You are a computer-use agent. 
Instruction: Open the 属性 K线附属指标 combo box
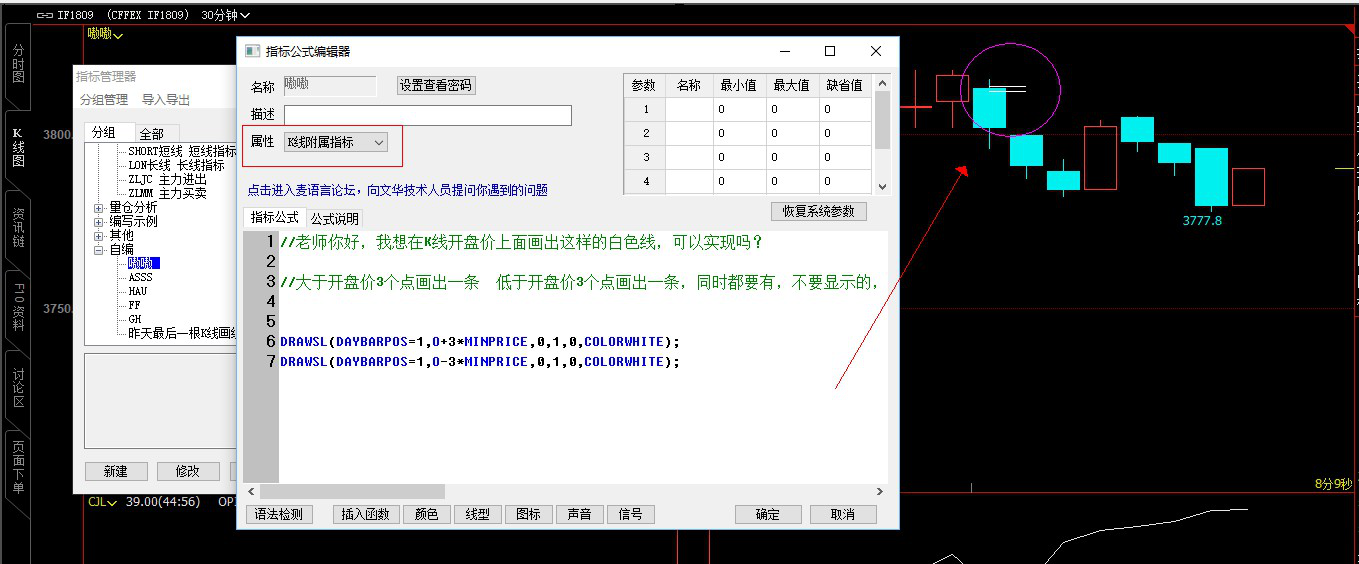[336, 143]
